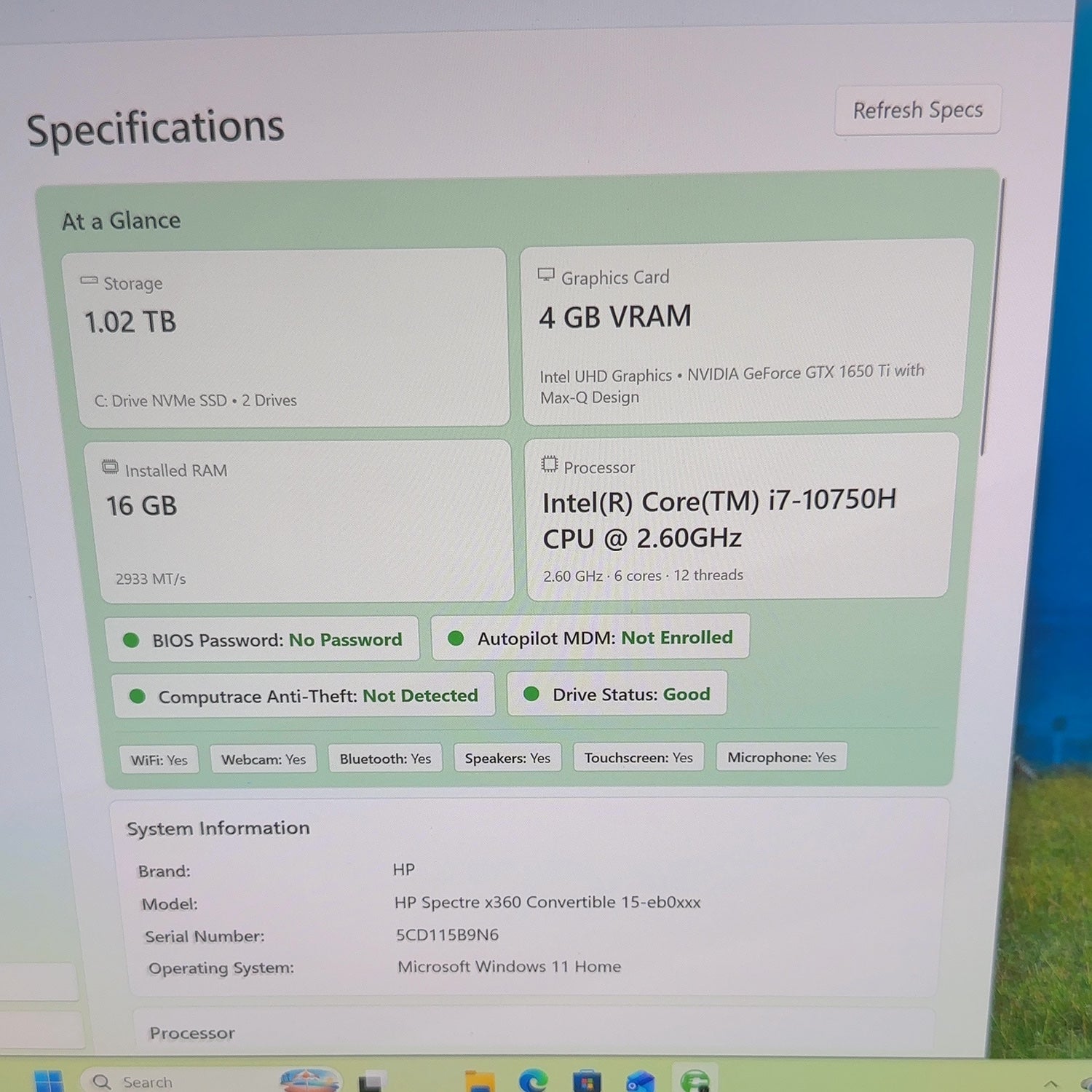Click the Processor chip icon
The width and height of the screenshot is (1092, 1092).
[x=550, y=464]
